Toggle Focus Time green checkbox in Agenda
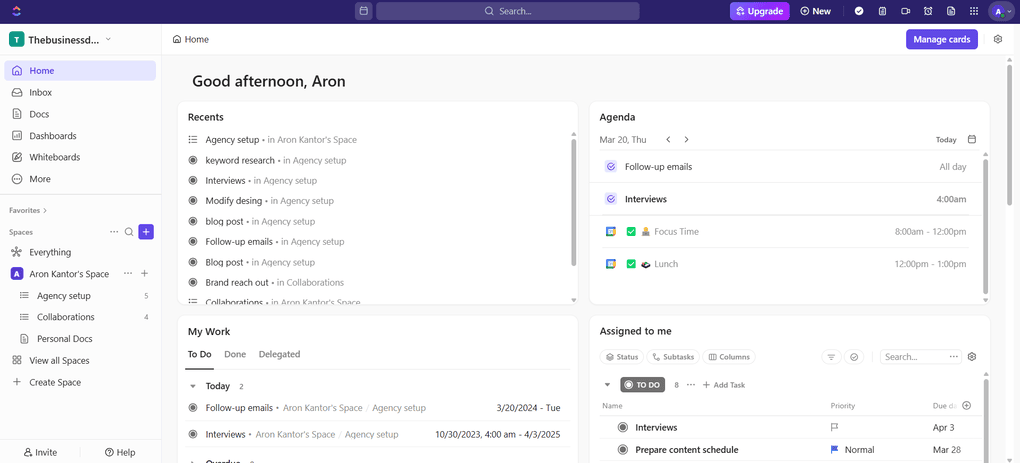Screen dimensions: 1020x463 (630, 232)
